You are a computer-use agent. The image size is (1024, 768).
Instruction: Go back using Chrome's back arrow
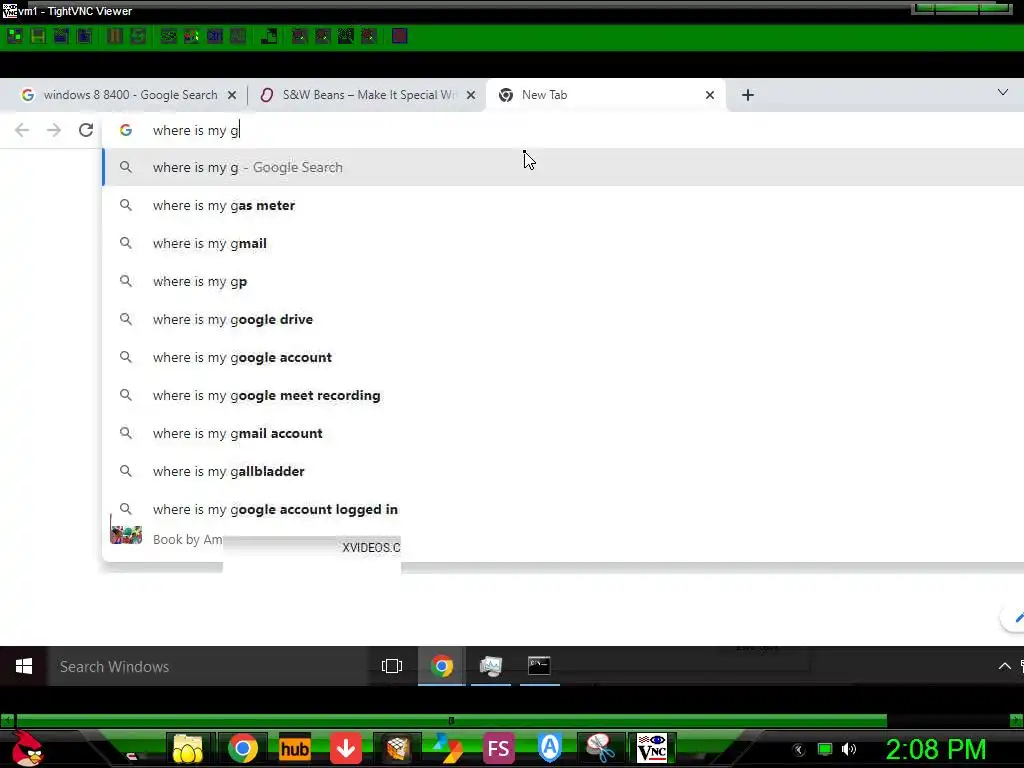(22, 130)
